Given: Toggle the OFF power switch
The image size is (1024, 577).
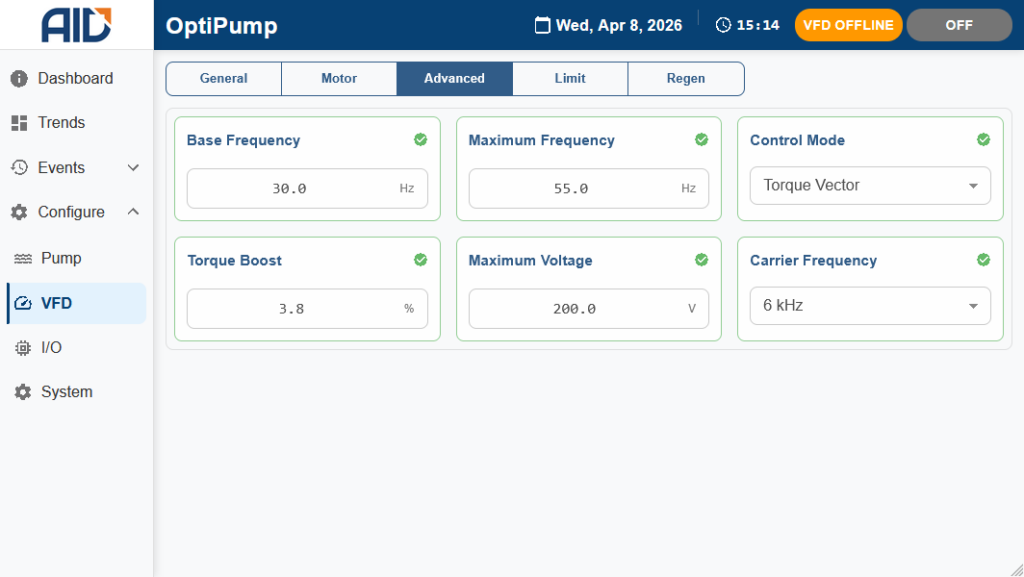Looking at the screenshot, I should (x=959, y=25).
